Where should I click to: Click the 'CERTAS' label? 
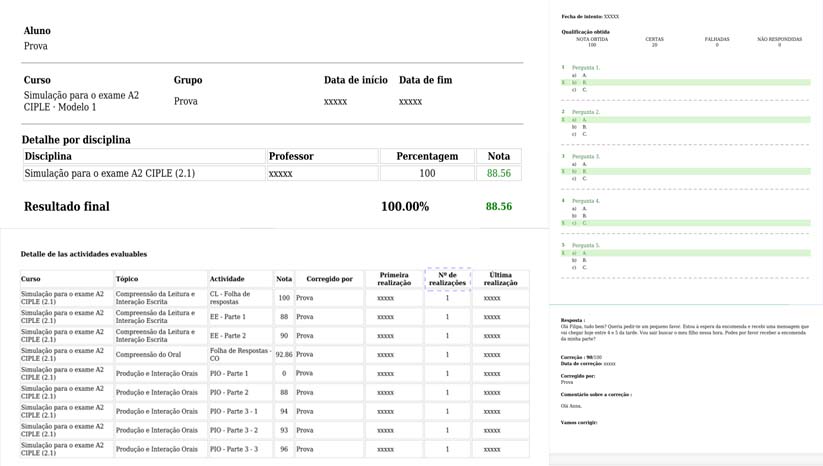655,39
